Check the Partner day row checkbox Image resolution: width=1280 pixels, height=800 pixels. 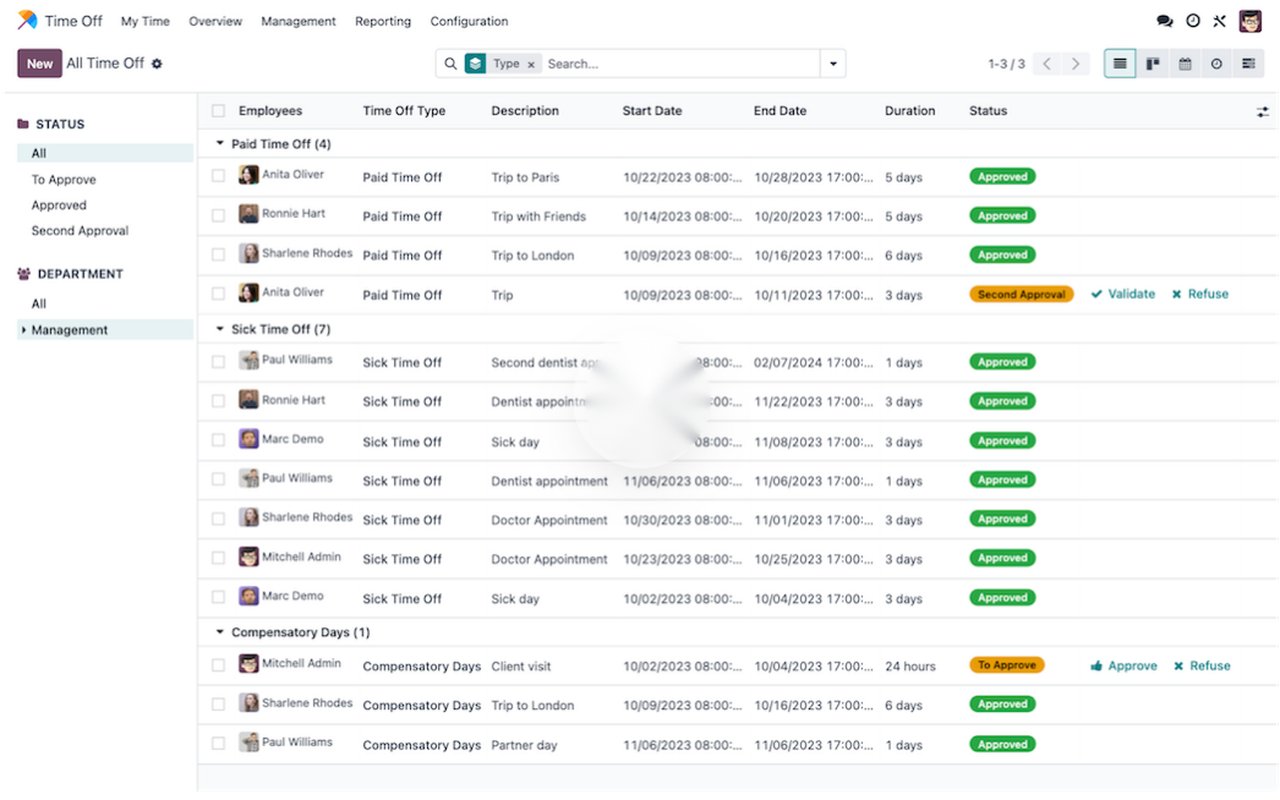218,743
